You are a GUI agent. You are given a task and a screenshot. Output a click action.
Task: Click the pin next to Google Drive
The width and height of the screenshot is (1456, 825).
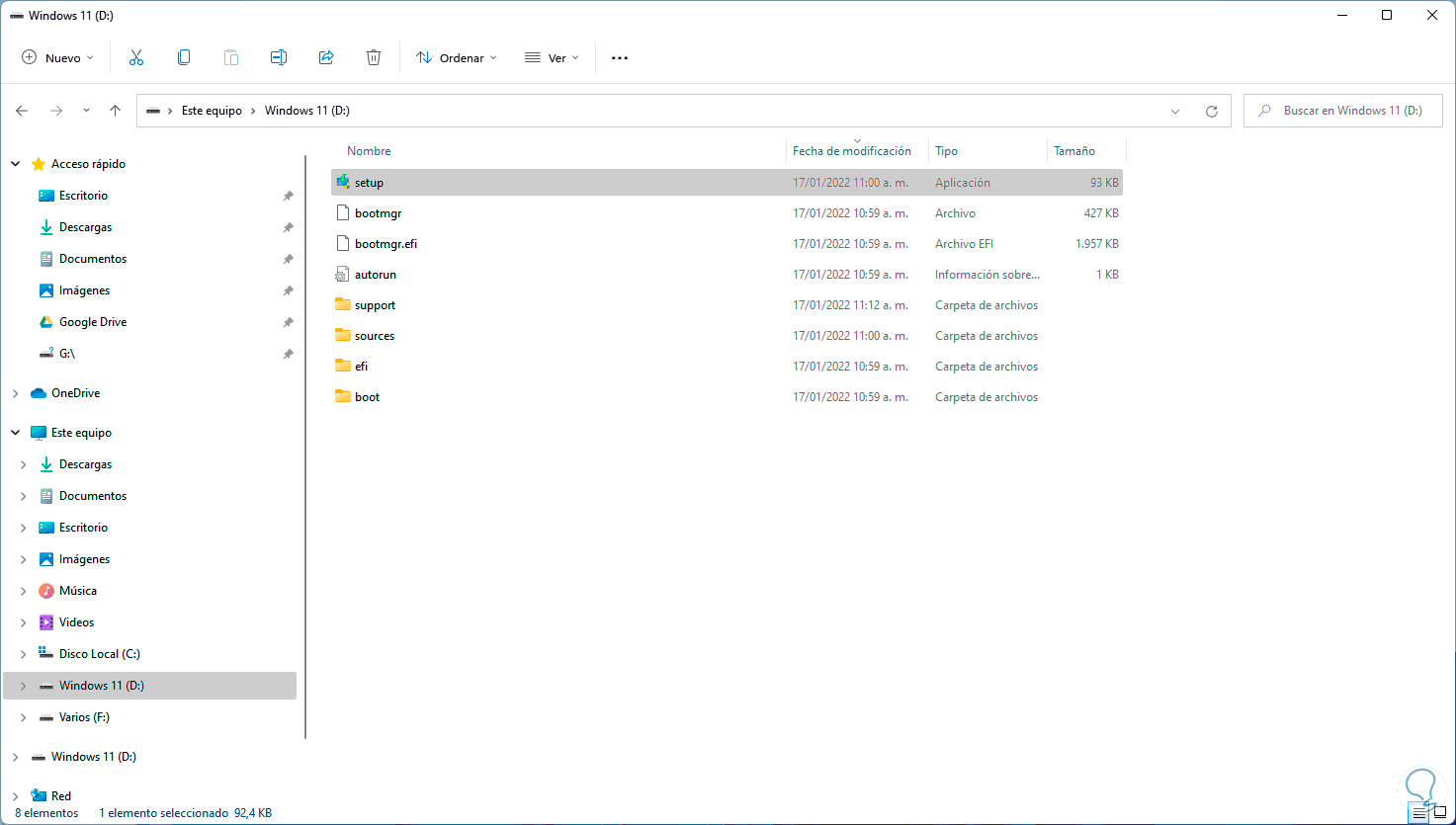pyautogui.click(x=288, y=322)
